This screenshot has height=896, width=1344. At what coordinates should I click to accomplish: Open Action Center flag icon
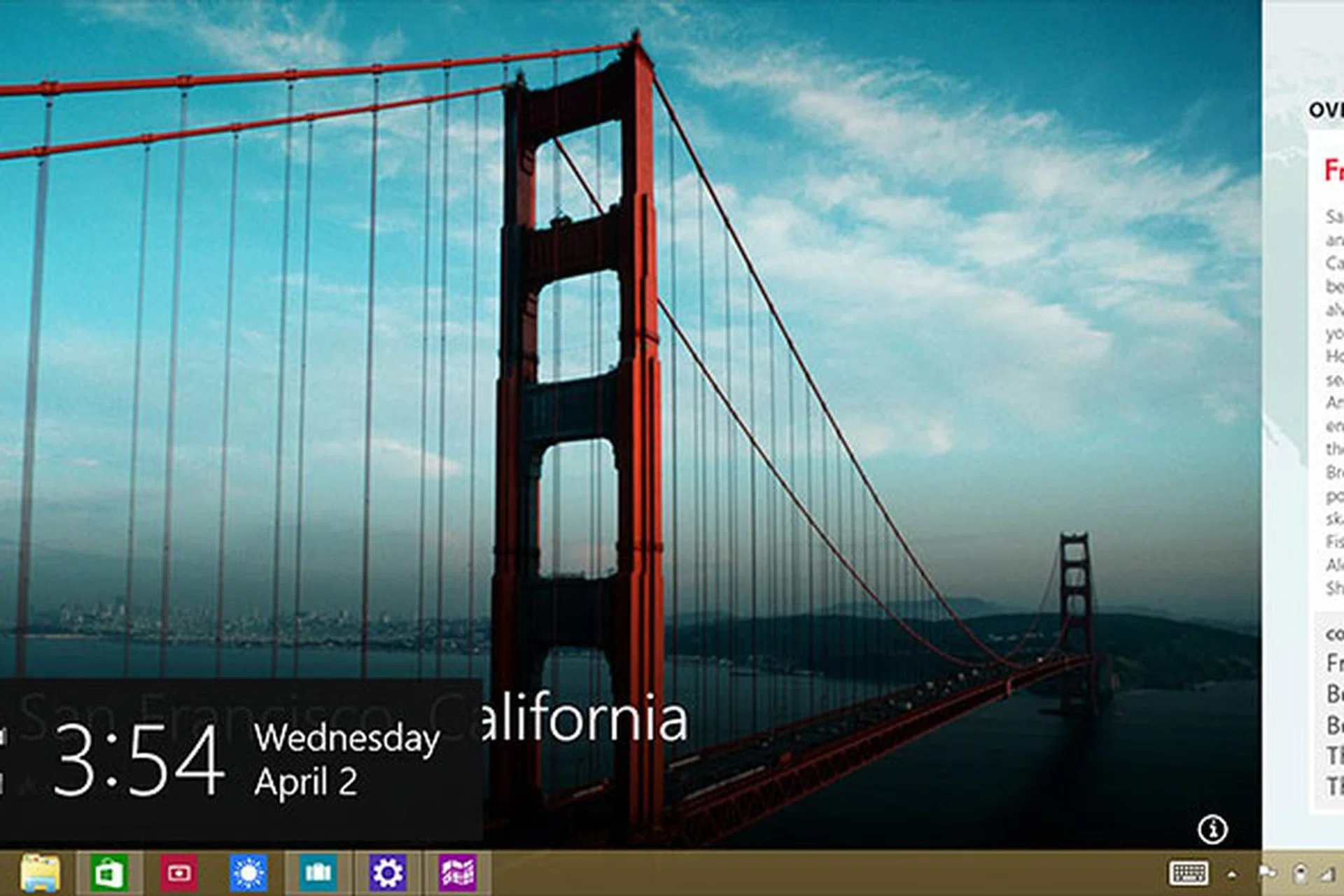pos(1268,873)
